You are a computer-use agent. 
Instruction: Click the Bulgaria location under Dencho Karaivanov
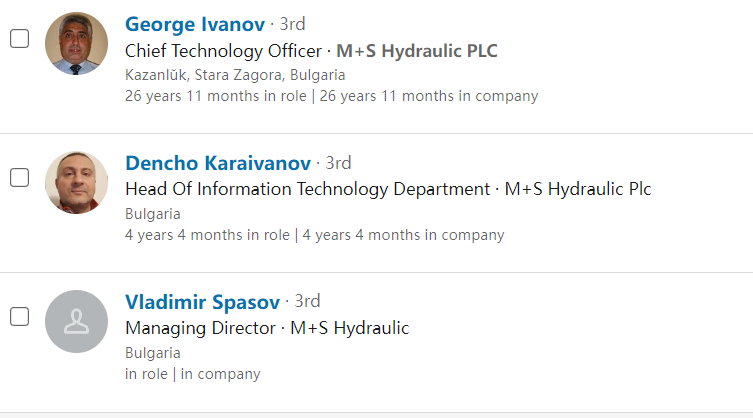[152, 214]
